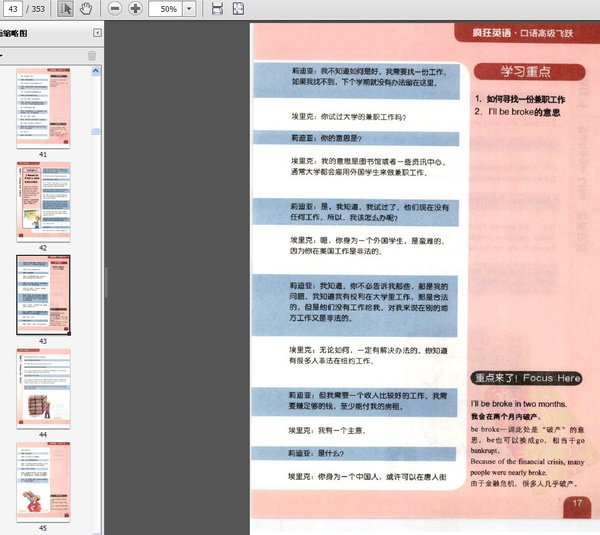Fit one full page in window
This screenshot has width=600, height=535.
coord(238,8)
